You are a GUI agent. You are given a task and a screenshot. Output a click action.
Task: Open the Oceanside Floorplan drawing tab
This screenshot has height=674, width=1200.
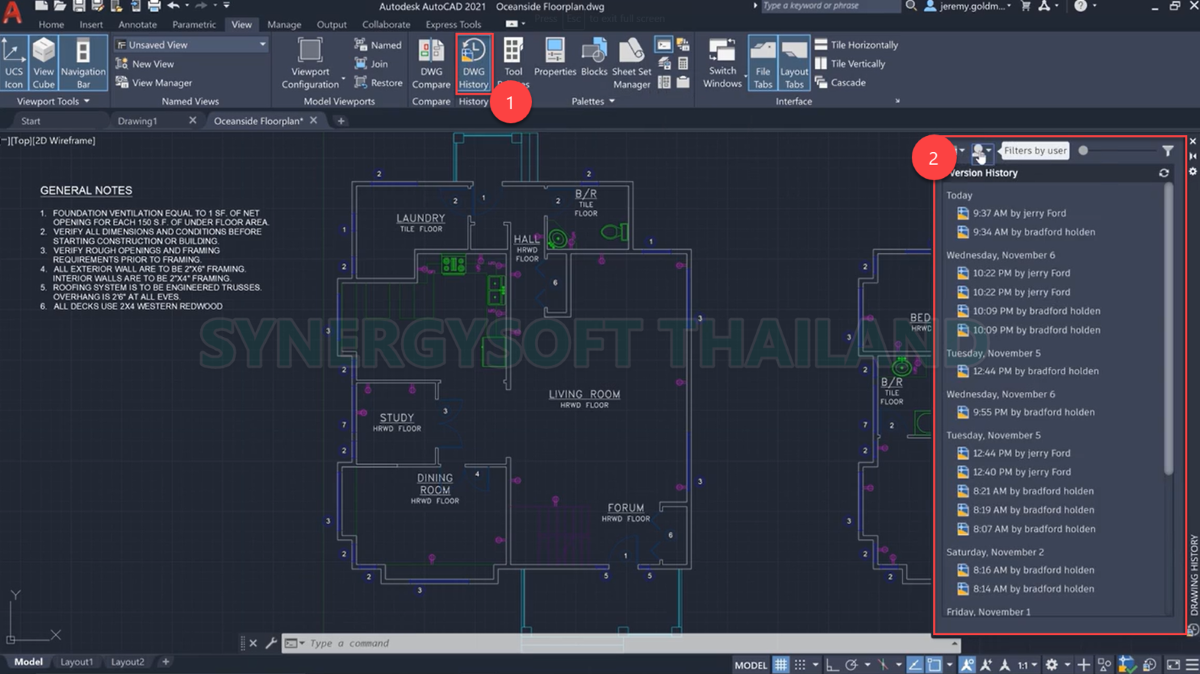pyautogui.click(x=258, y=119)
